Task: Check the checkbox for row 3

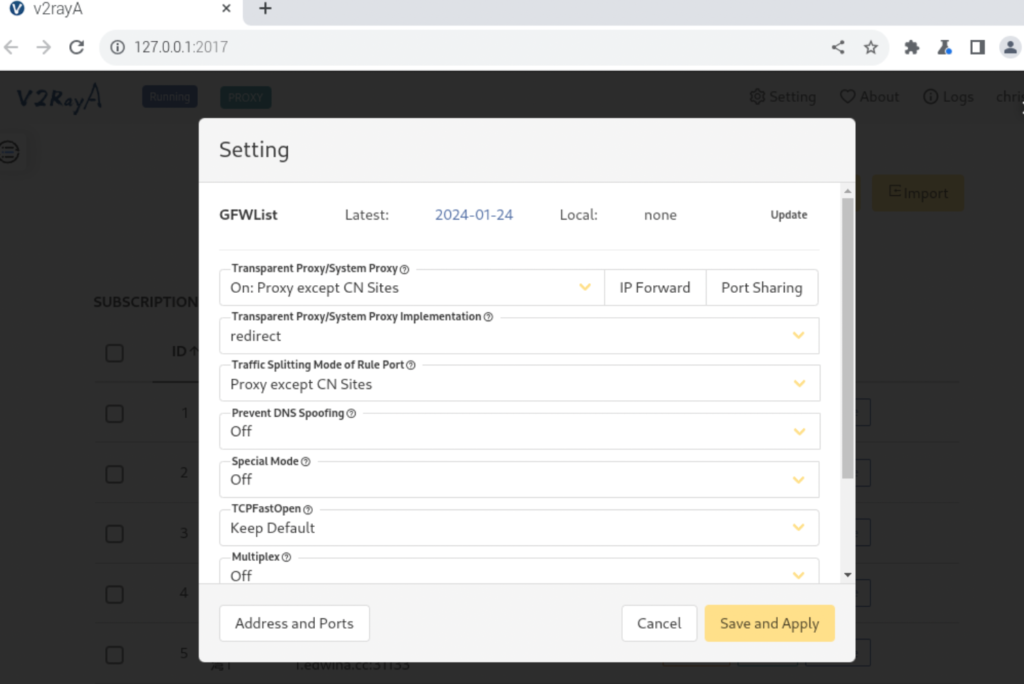Action: click(115, 534)
